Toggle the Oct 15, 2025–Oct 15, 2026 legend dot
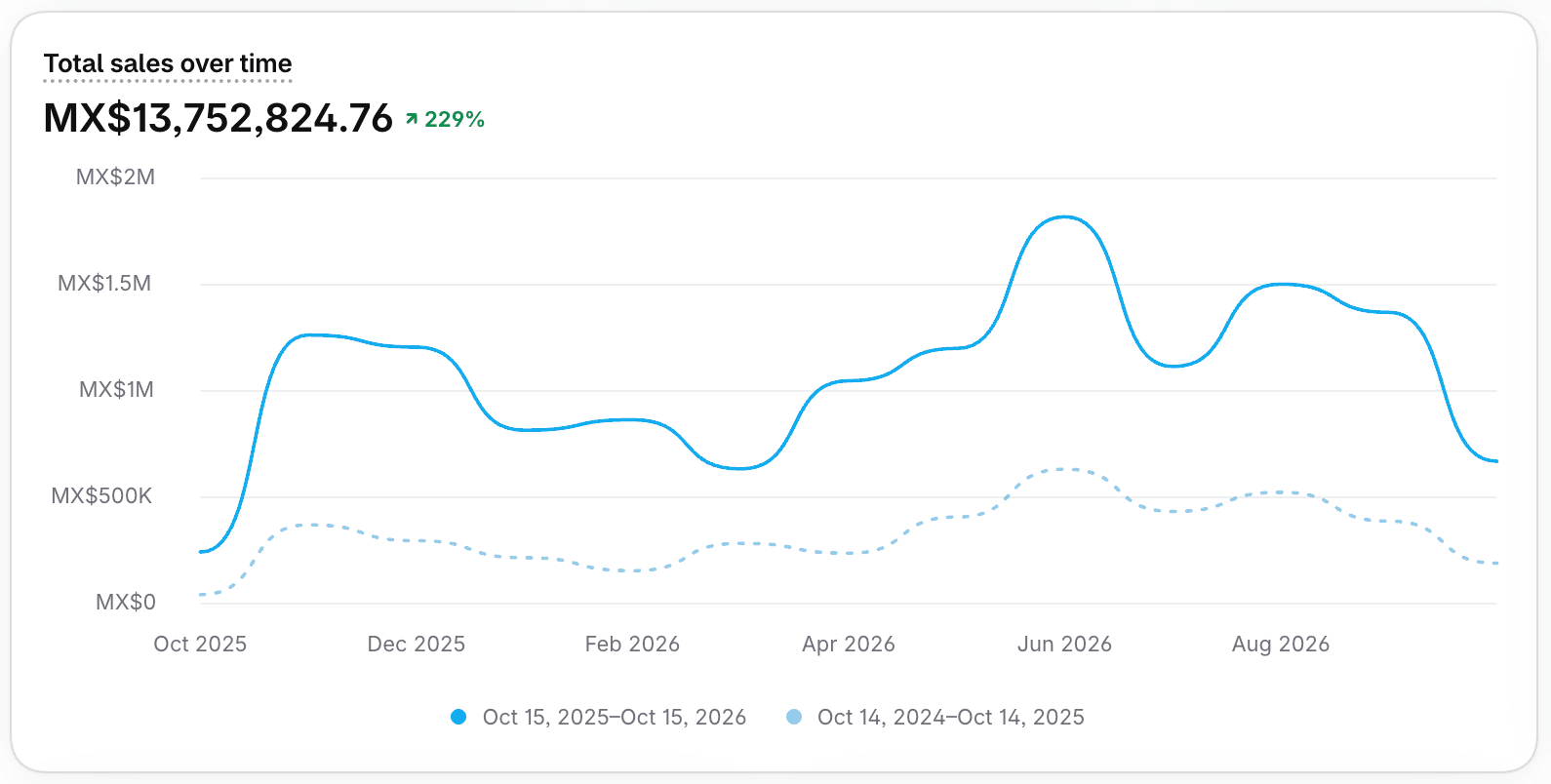1551x784 pixels. coord(458,717)
